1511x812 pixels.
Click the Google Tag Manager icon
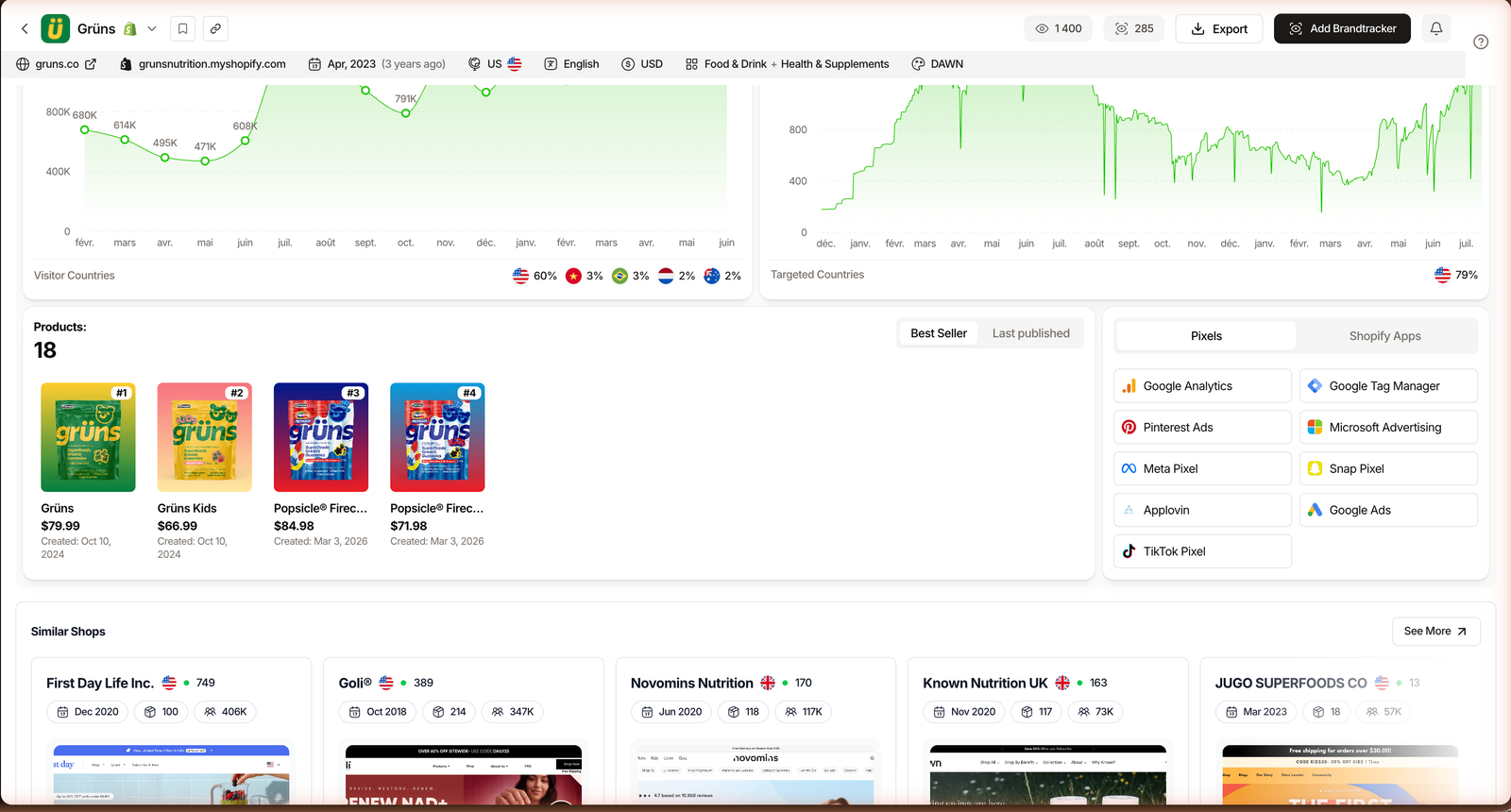coord(1315,386)
